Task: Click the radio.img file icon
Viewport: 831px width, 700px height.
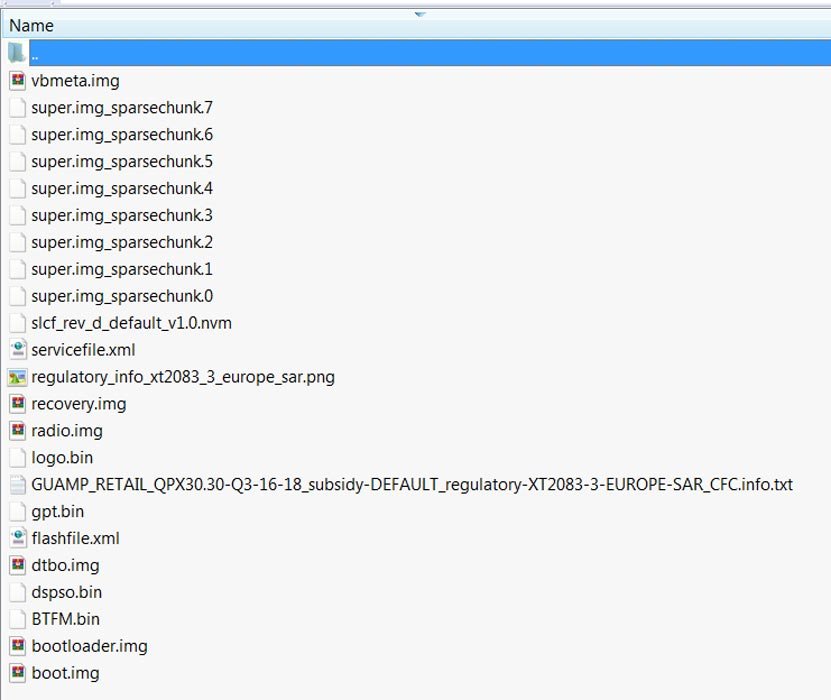Action: (17, 431)
